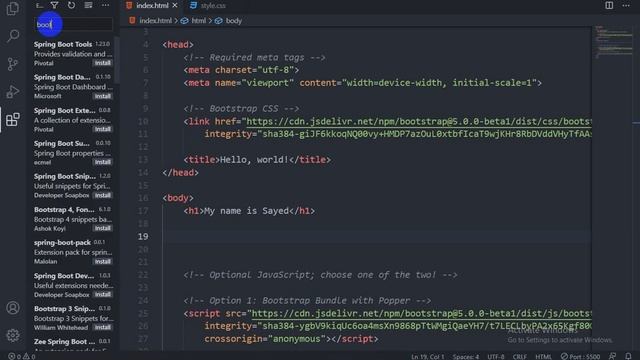640x360 pixels.
Task: Install Spring Boot Snippets extension
Action: [x=102, y=195]
